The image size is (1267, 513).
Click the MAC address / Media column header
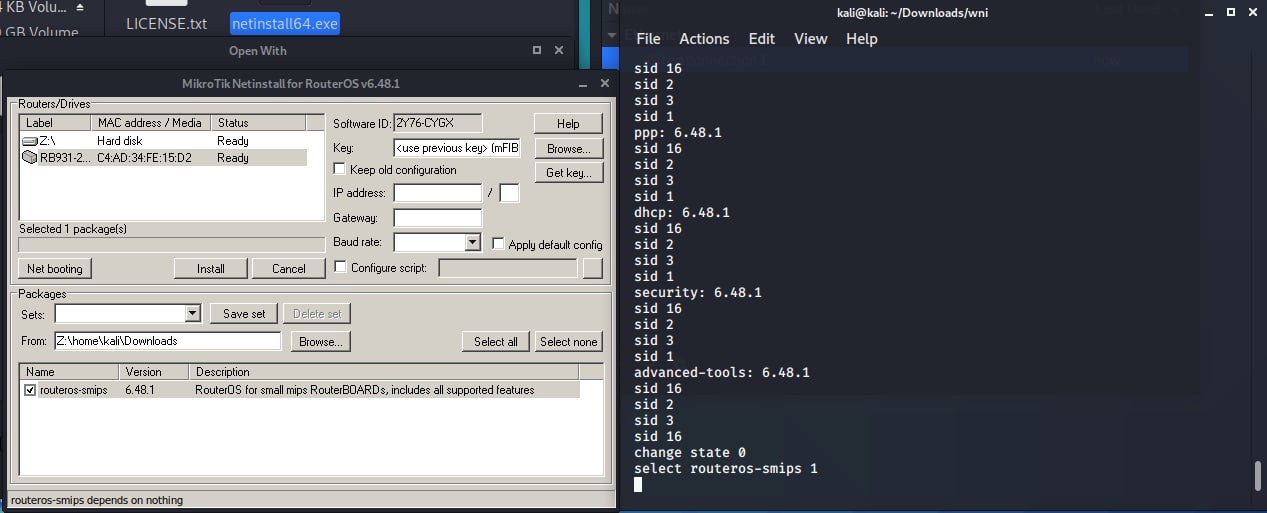[x=150, y=123]
